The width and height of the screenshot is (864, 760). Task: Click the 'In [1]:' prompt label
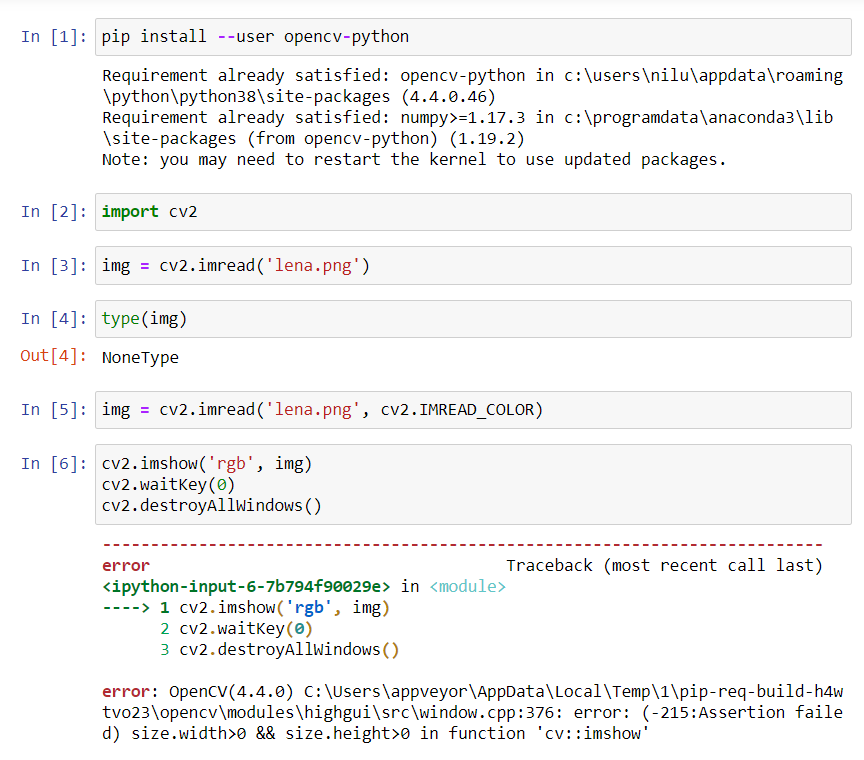(53, 37)
